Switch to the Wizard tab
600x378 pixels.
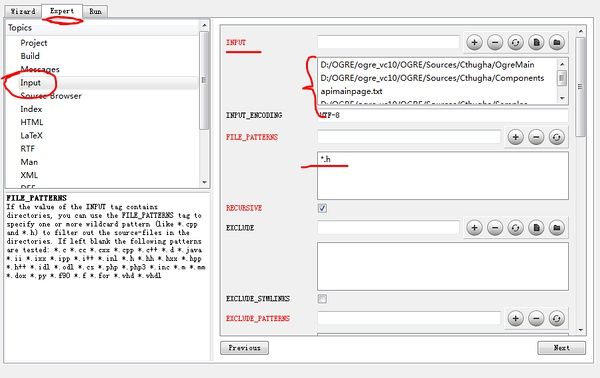click(x=23, y=11)
